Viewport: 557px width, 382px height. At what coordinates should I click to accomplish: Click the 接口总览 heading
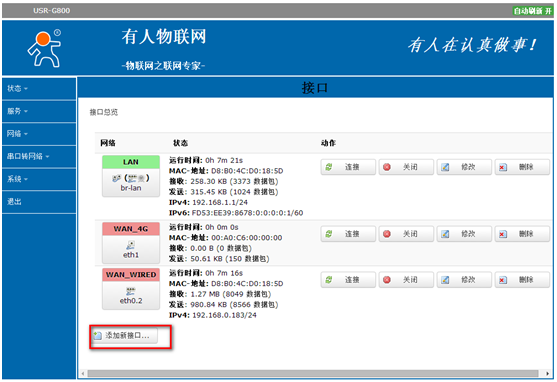pyautogui.click(x=104, y=112)
